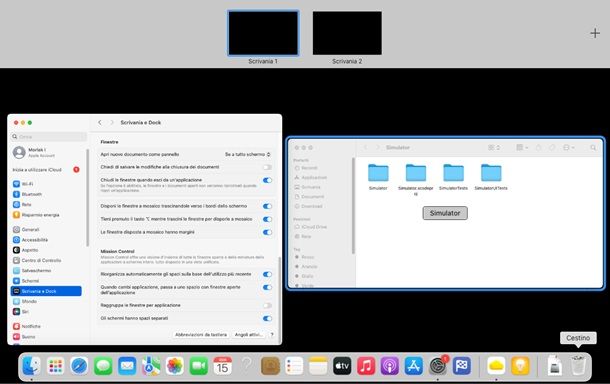Click the share icon in Finder toolbar
This screenshot has height=384, width=610.
click(x=538, y=148)
